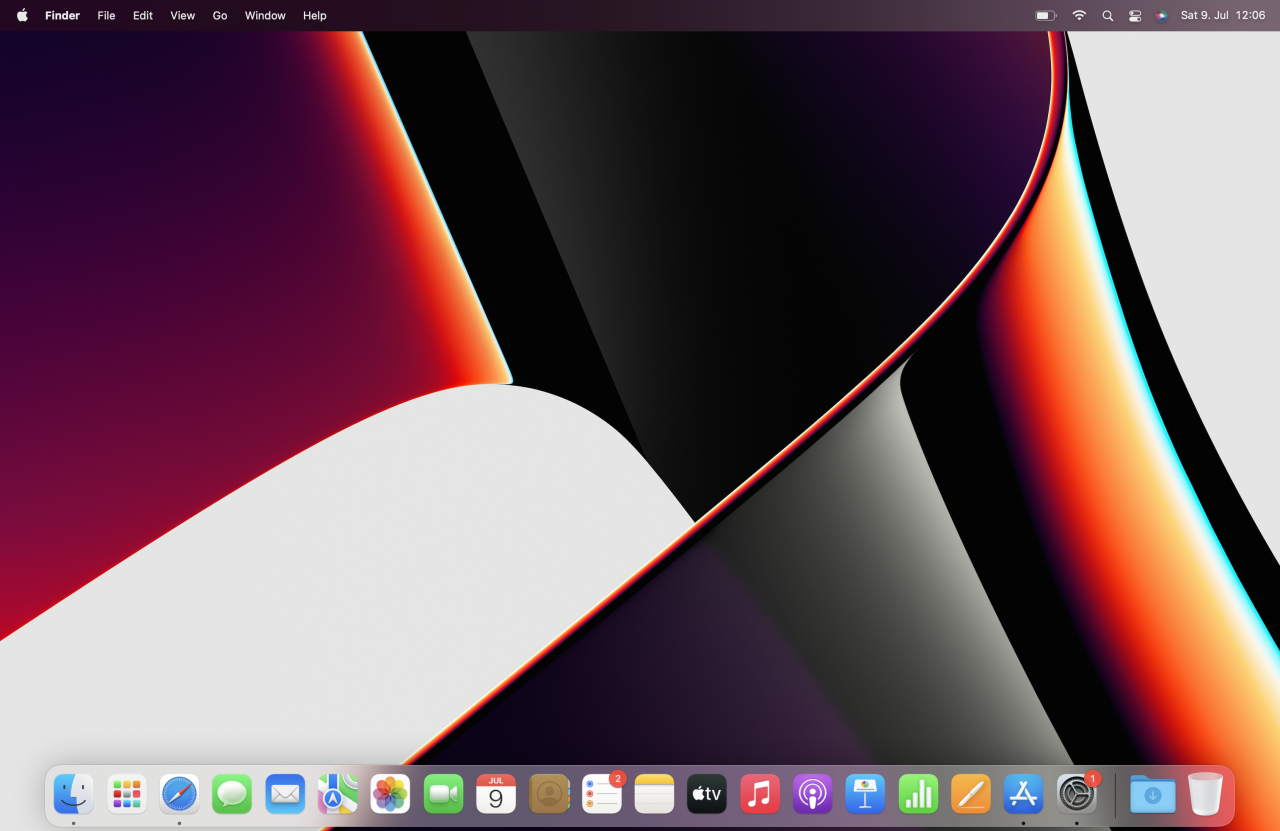Click the date and time clock
1280x831 pixels.
click(x=1222, y=16)
